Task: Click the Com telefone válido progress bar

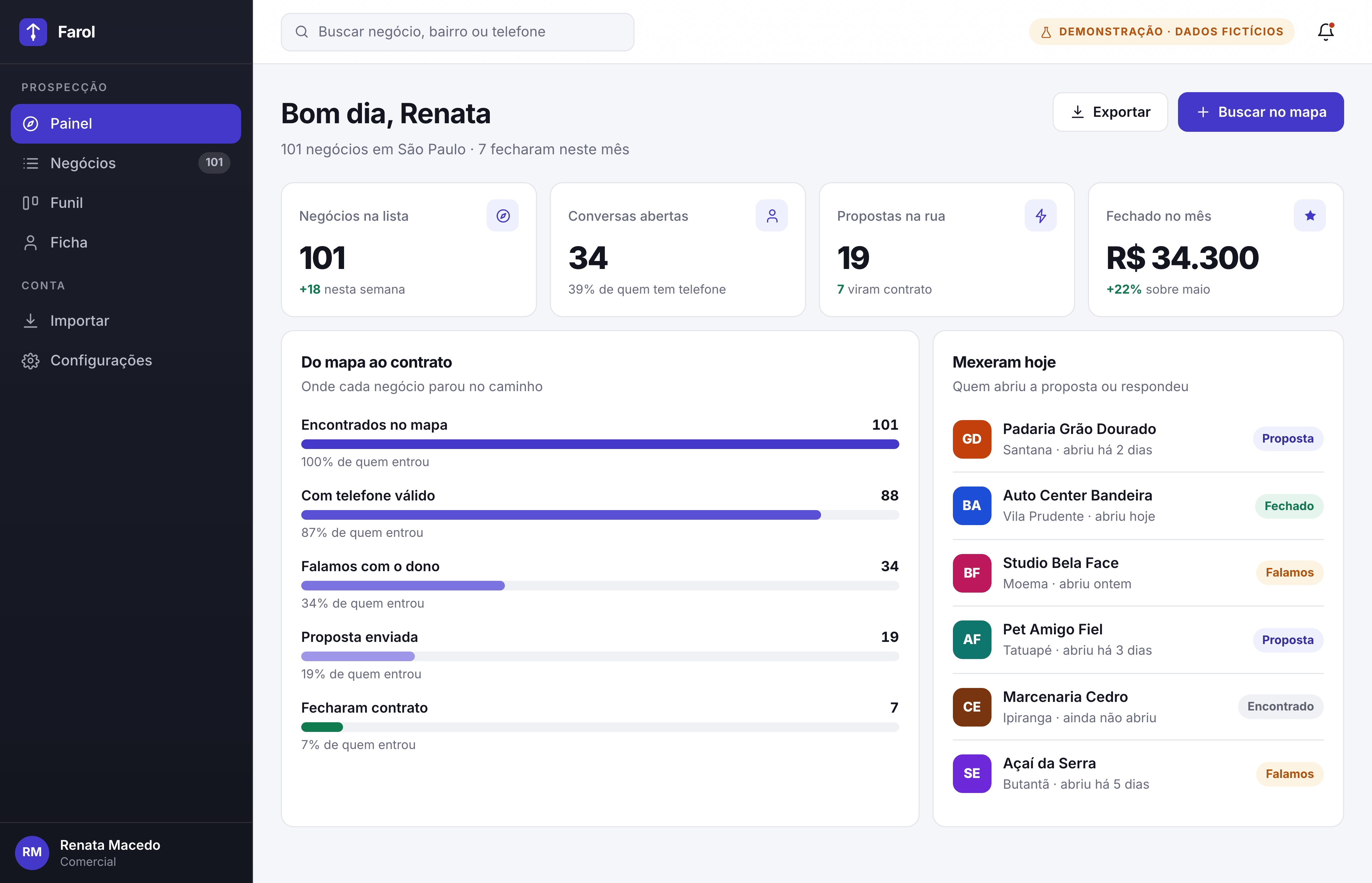Action: coord(600,515)
